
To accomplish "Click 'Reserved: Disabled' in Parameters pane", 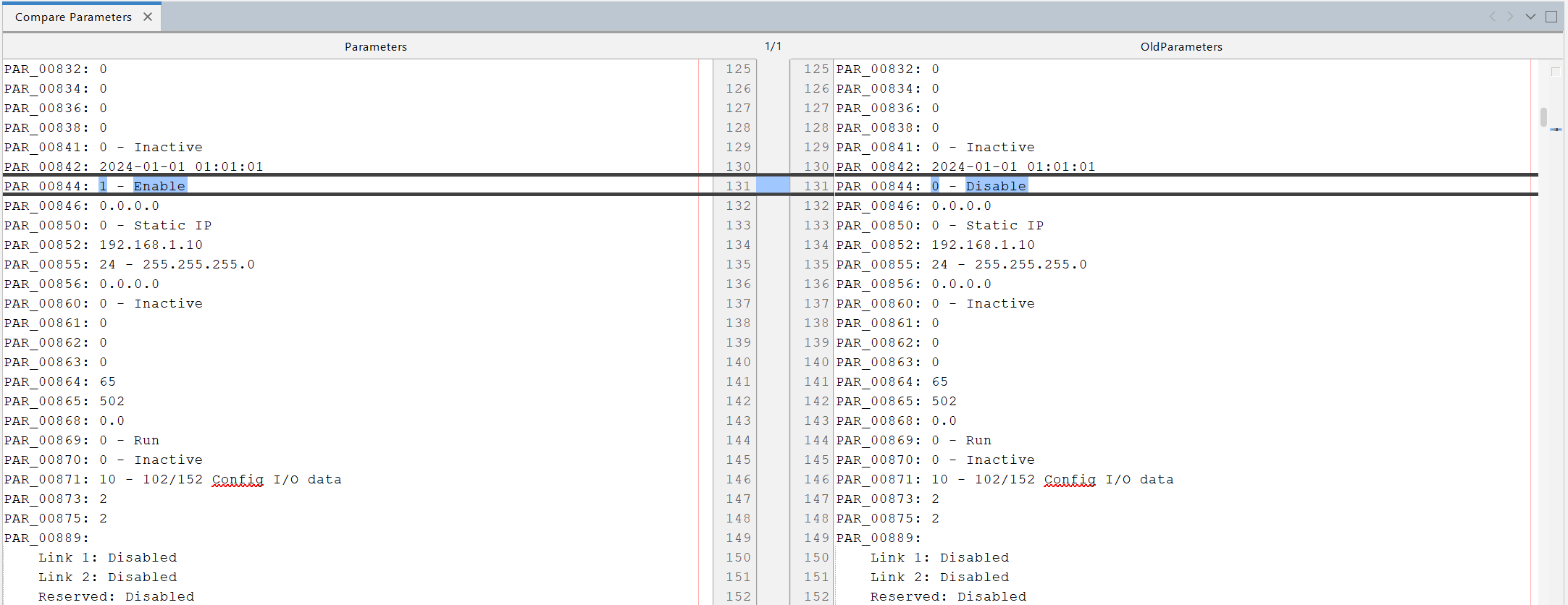I will click(x=117, y=596).
